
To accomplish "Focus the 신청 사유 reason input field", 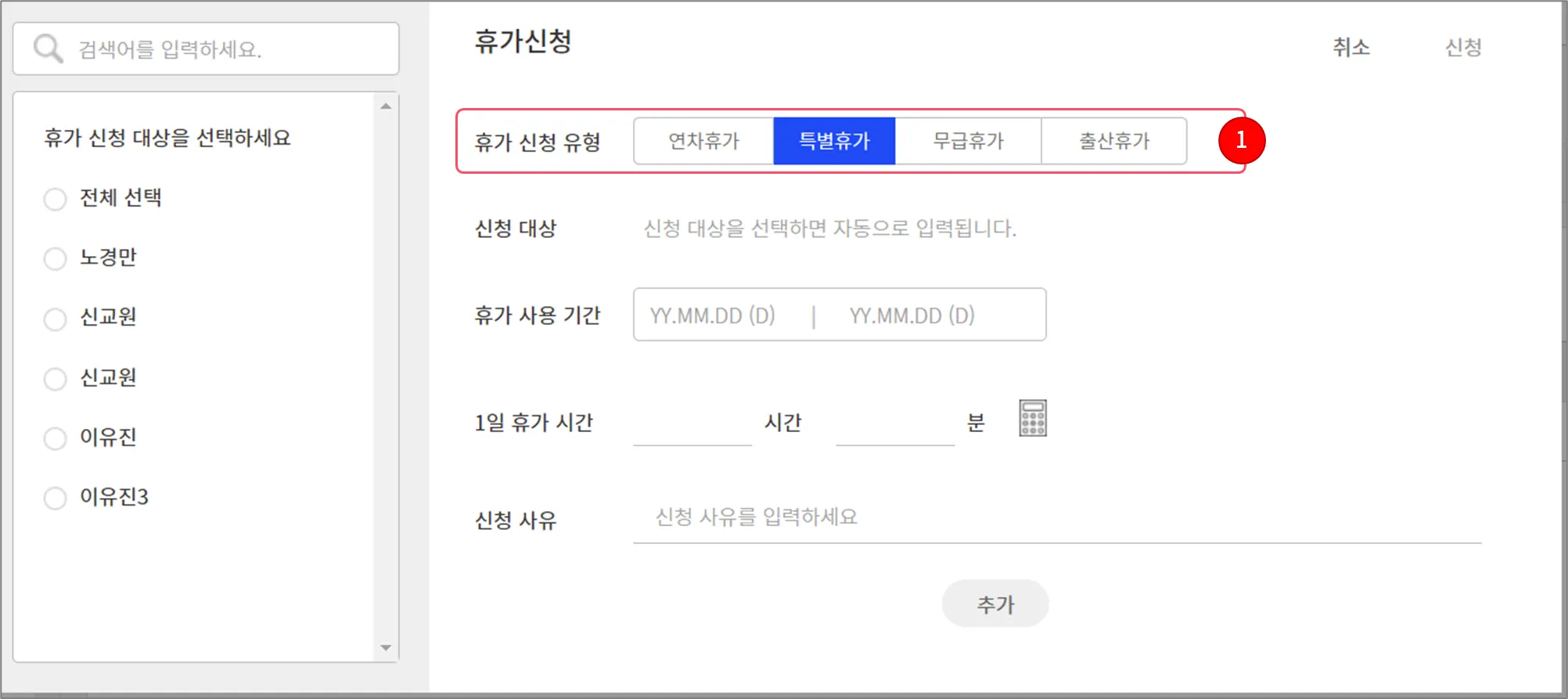I will (1057, 517).
